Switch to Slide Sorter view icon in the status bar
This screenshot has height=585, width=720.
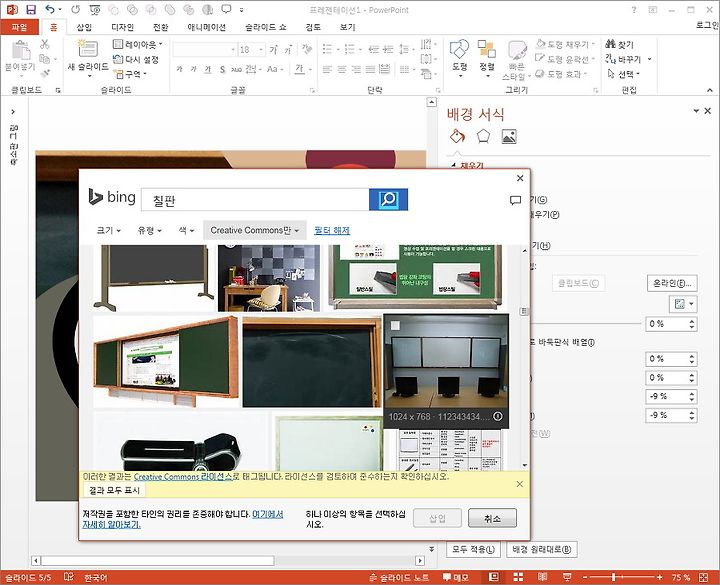[x=518, y=577]
